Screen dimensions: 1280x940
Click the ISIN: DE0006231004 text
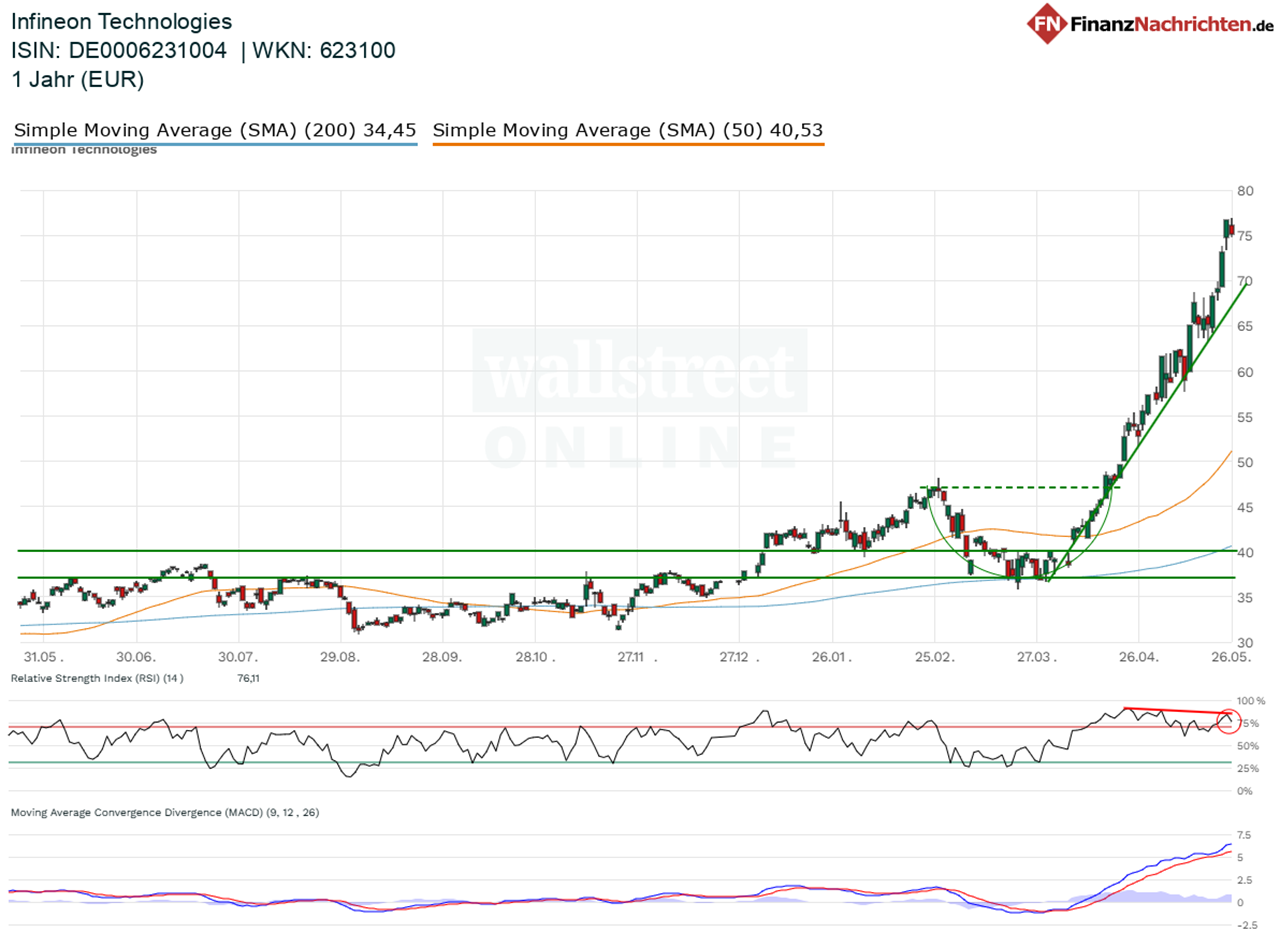tap(121, 50)
